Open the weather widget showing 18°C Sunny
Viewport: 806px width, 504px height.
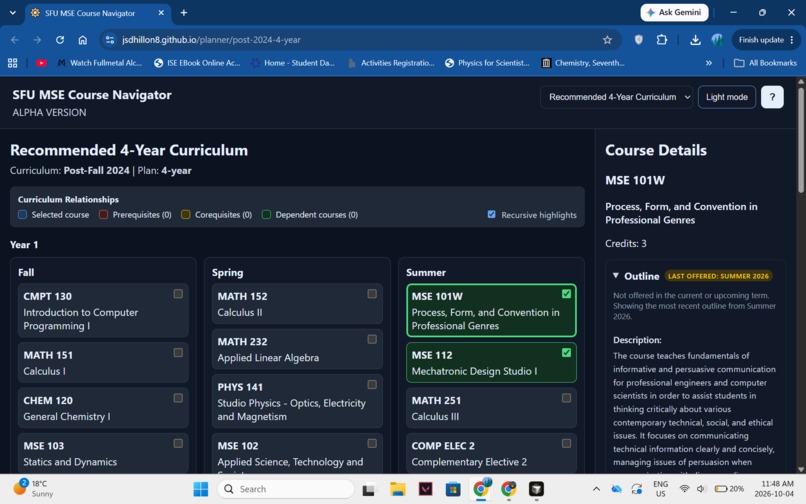33,488
